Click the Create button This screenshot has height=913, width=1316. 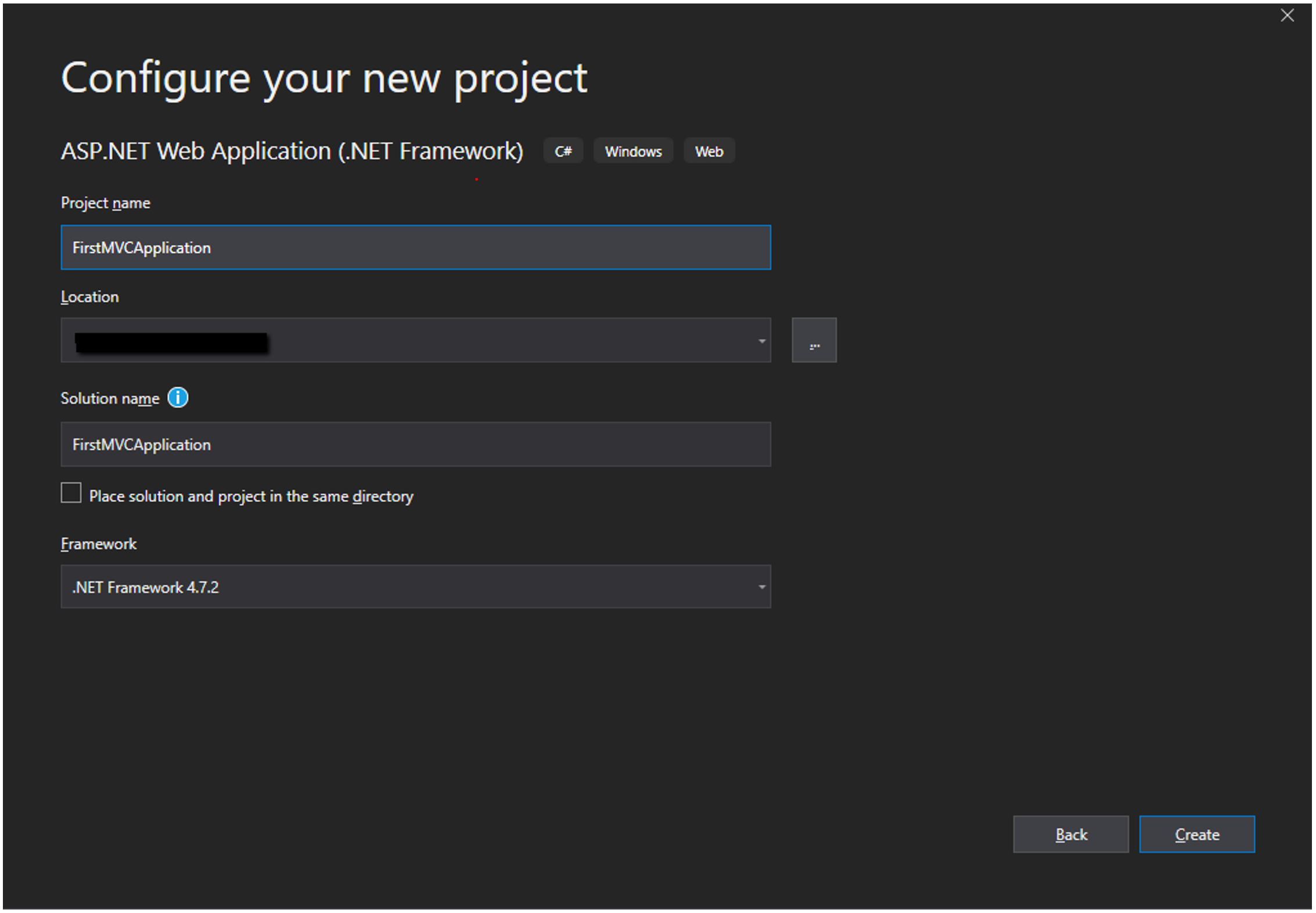pyautogui.click(x=1196, y=835)
